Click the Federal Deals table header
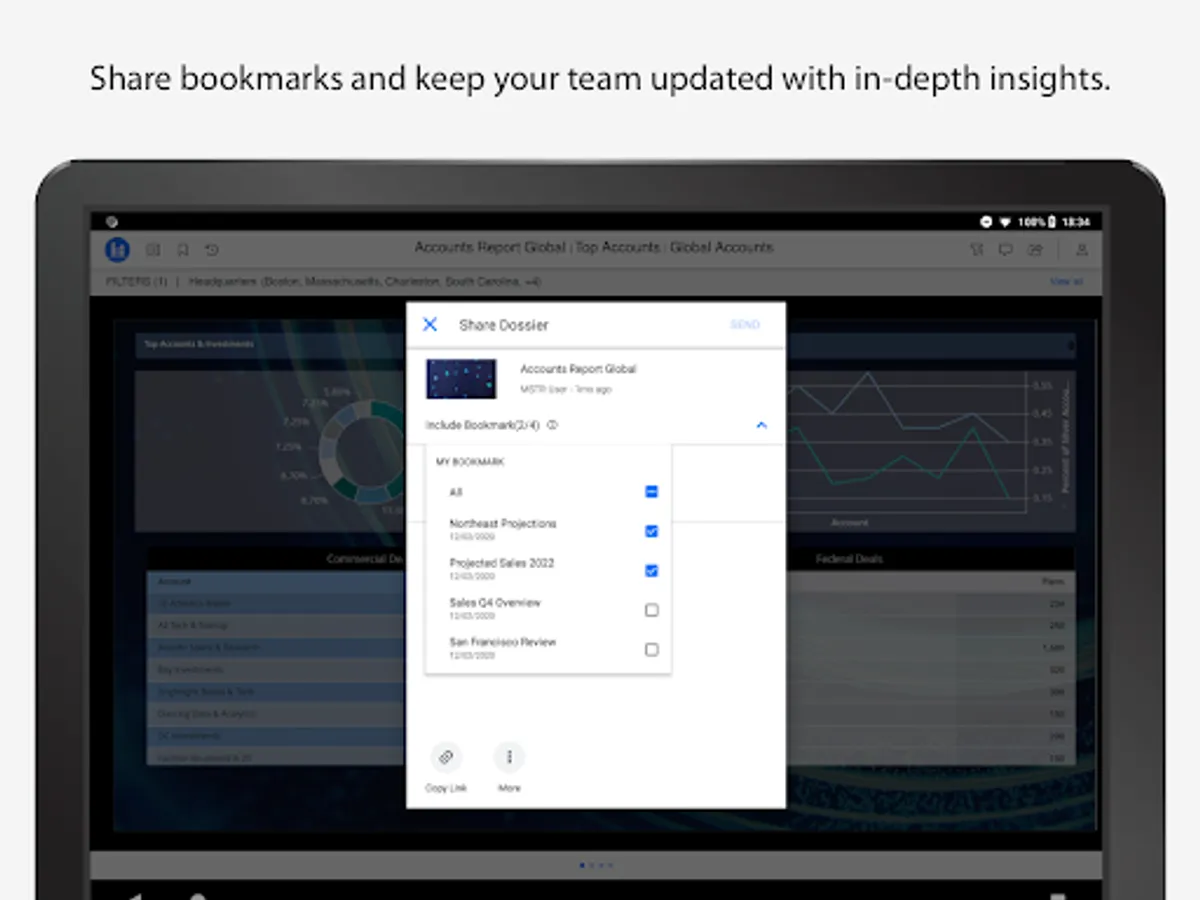Image resolution: width=1200 pixels, height=900 pixels. pos(849,559)
